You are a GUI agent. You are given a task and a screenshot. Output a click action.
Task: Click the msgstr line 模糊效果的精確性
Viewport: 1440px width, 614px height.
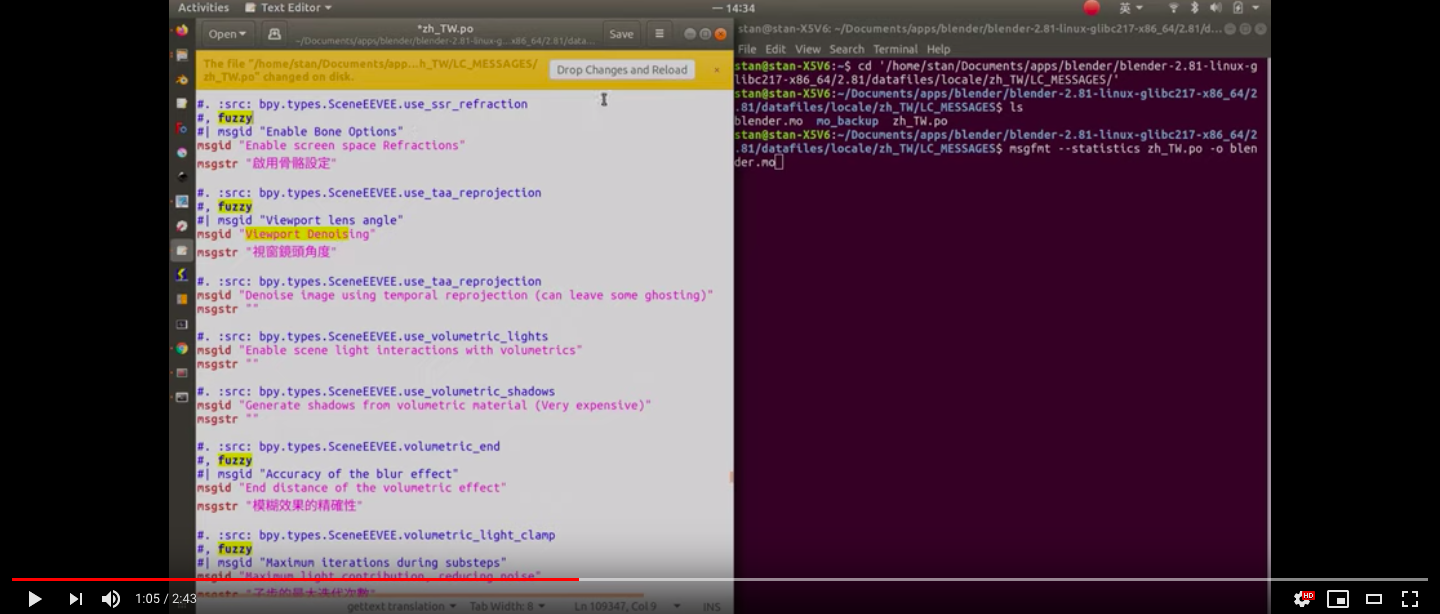(x=280, y=506)
